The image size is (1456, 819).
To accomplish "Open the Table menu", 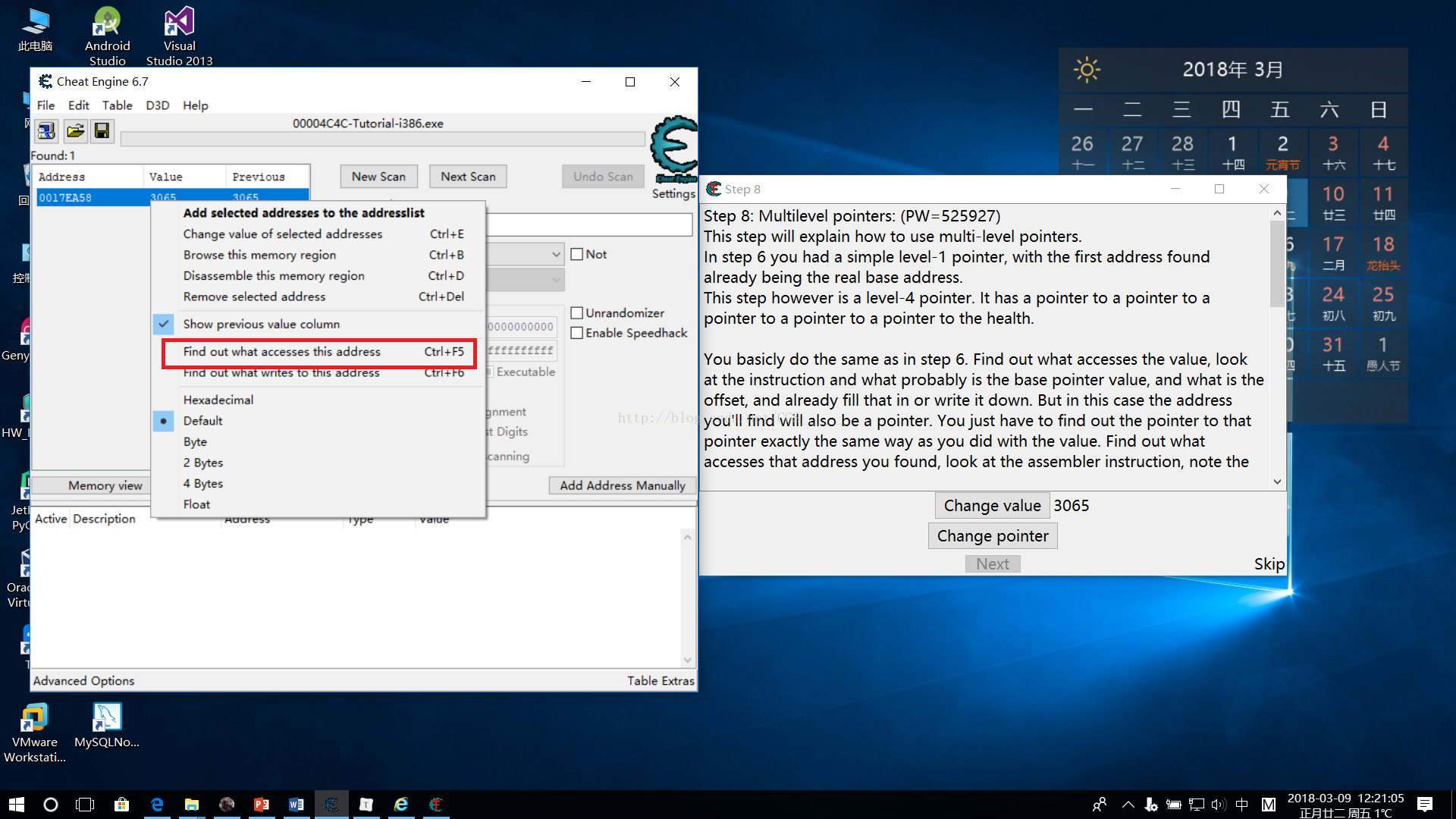I will 117,105.
